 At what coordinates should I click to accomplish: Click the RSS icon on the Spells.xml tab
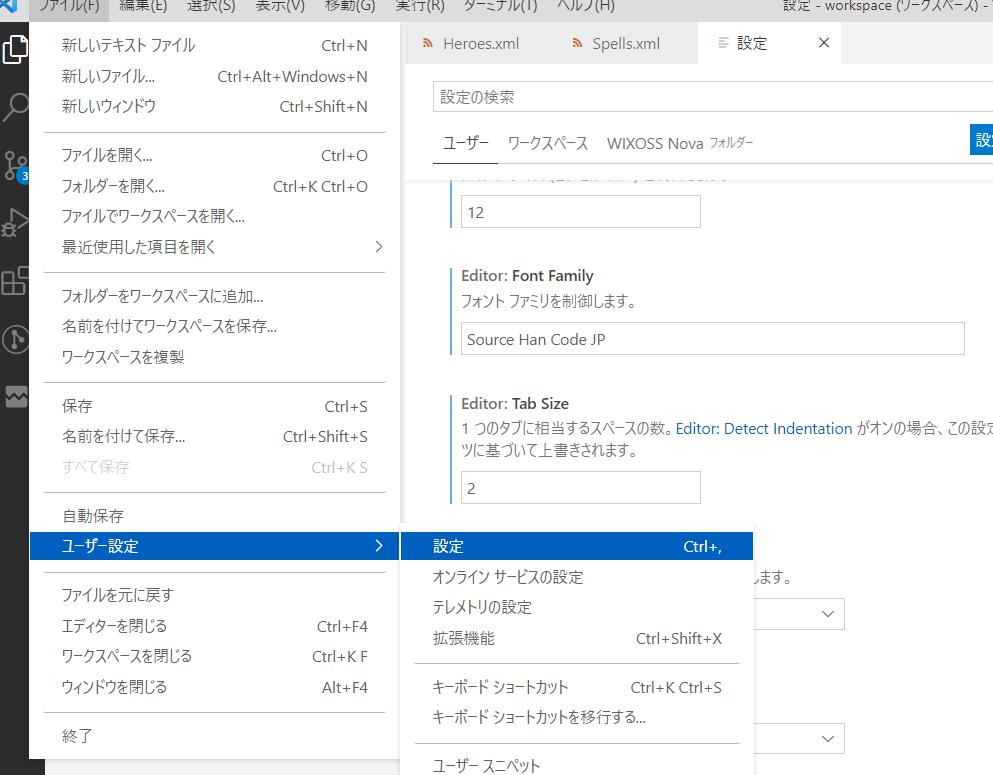tap(577, 43)
